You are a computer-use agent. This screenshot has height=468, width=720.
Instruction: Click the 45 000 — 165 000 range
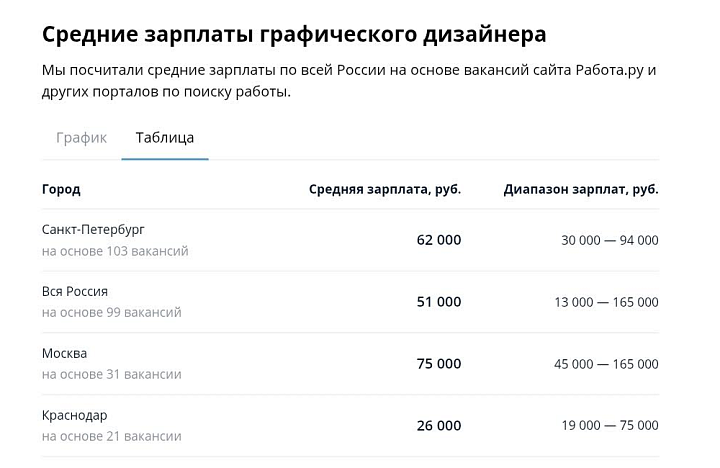[606, 365]
